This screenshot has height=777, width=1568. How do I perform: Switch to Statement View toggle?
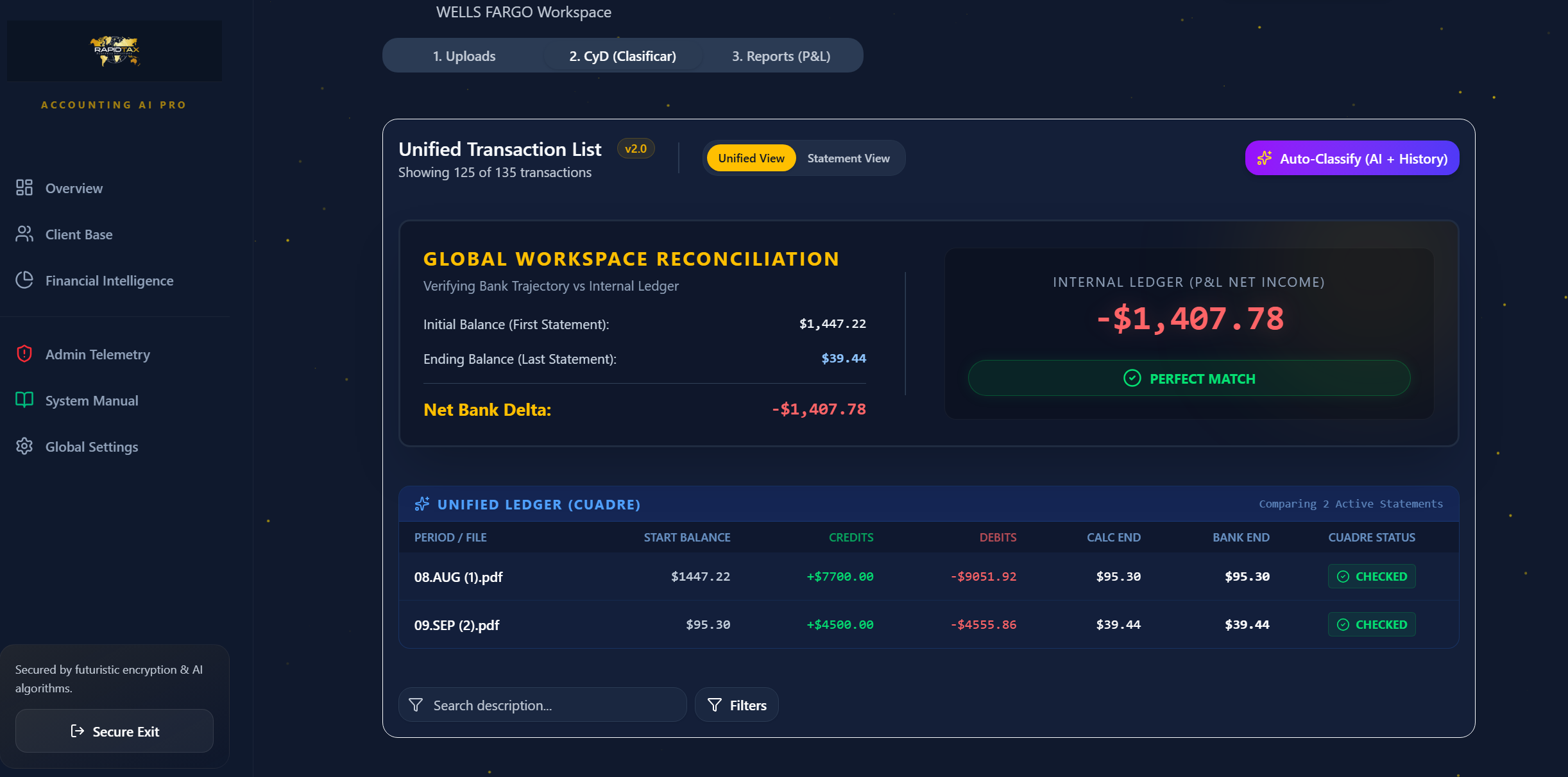(848, 158)
